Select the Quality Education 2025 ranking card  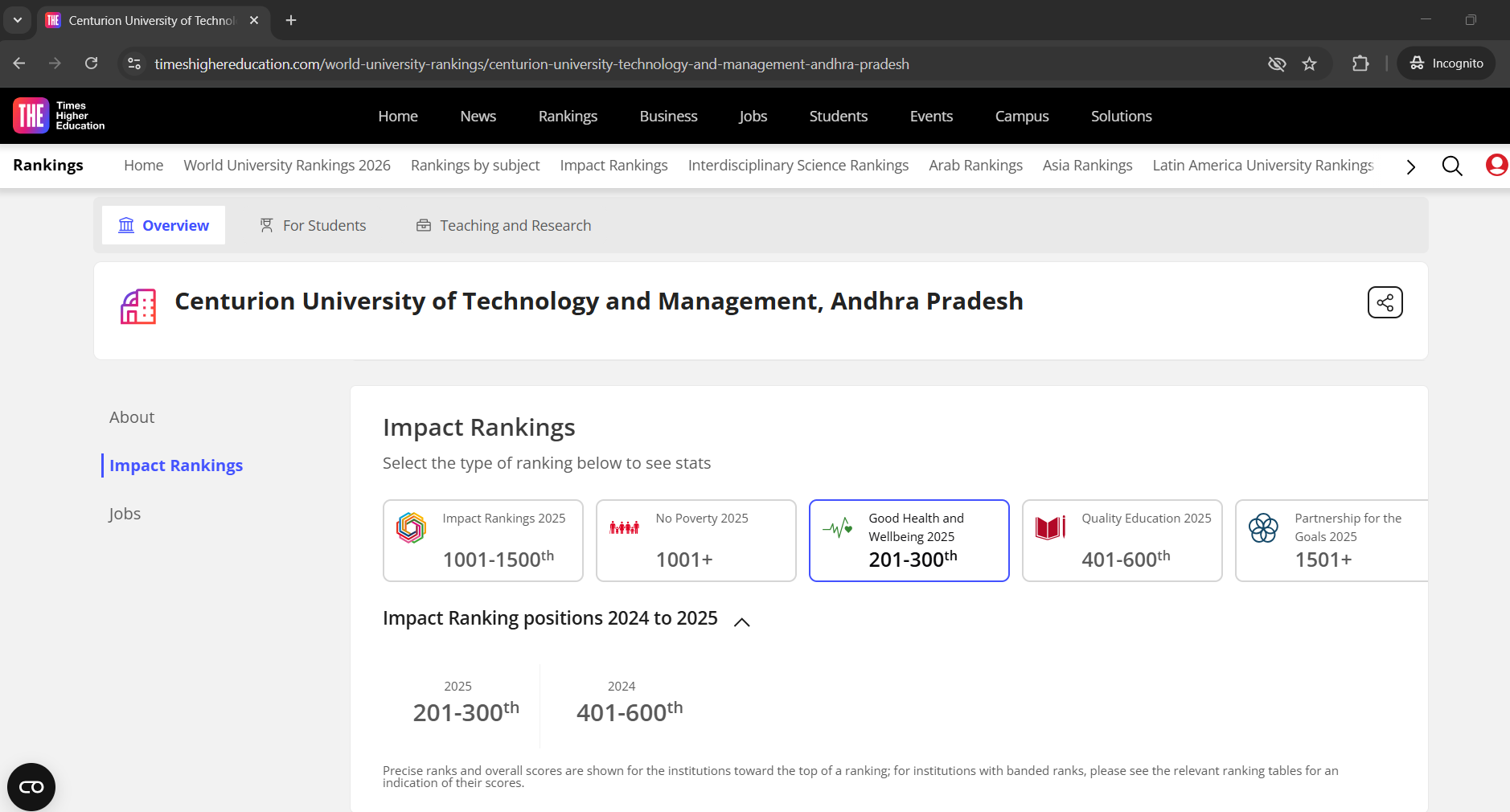tap(1122, 540)
